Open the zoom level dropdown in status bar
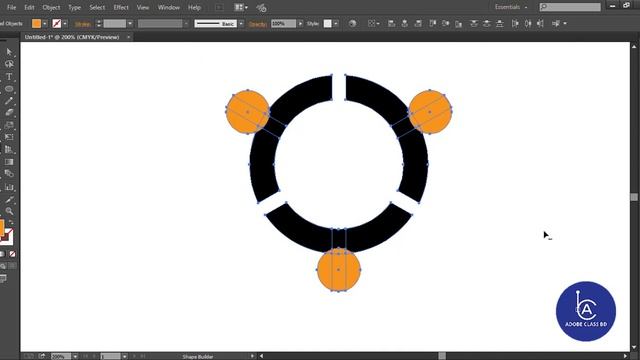Screen dimensions: 640x360 click(x=75, y=356)
